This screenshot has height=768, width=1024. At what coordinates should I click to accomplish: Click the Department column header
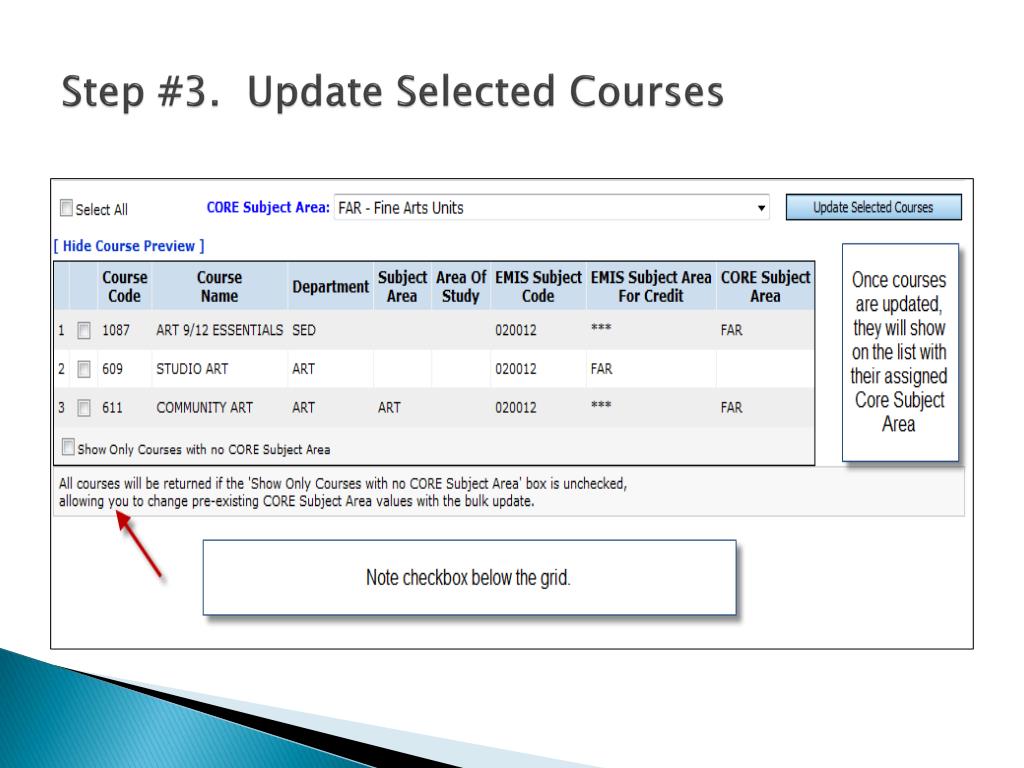point(330,287)
